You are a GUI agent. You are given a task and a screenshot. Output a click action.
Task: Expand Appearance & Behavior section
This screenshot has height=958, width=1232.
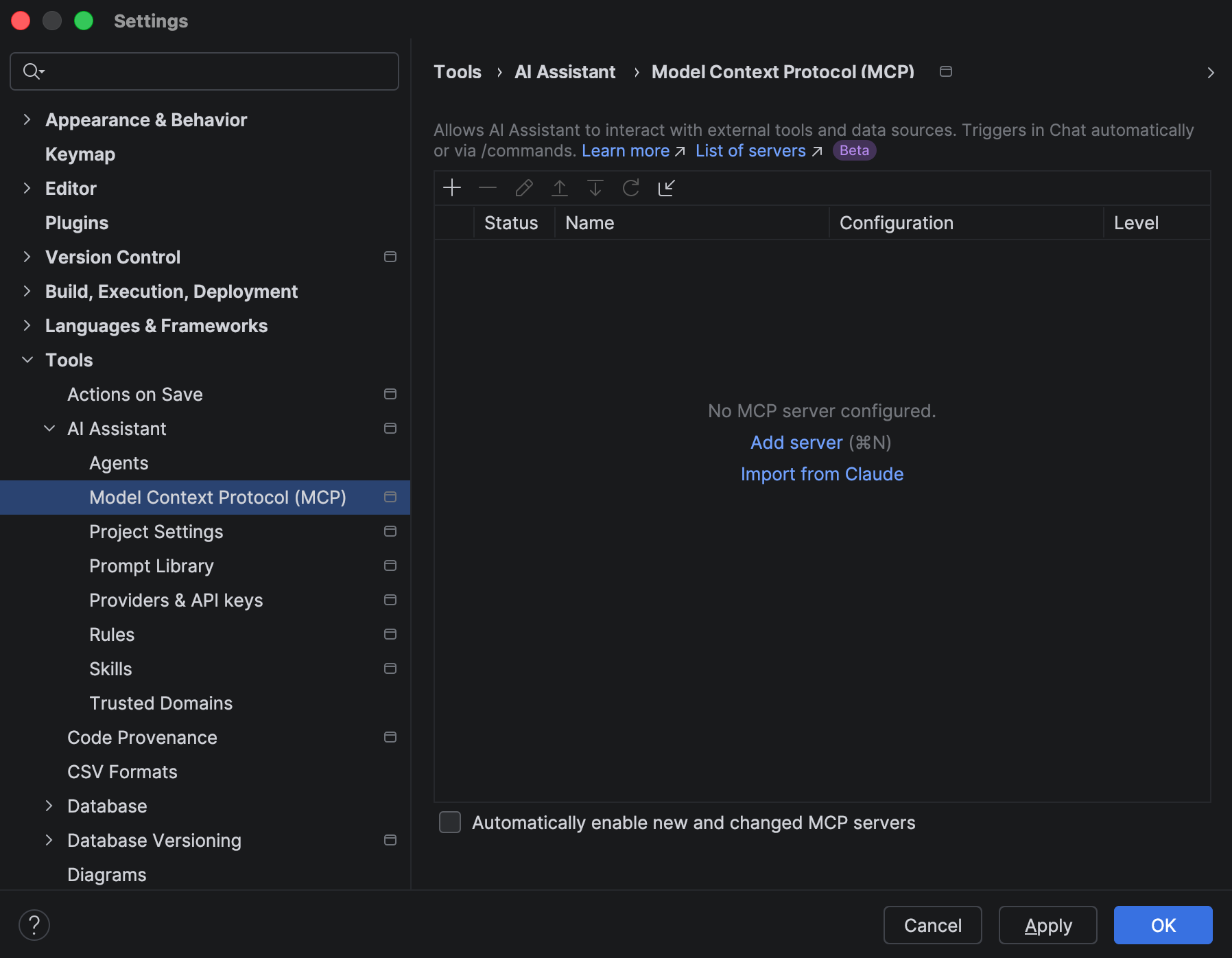point(27,119)
